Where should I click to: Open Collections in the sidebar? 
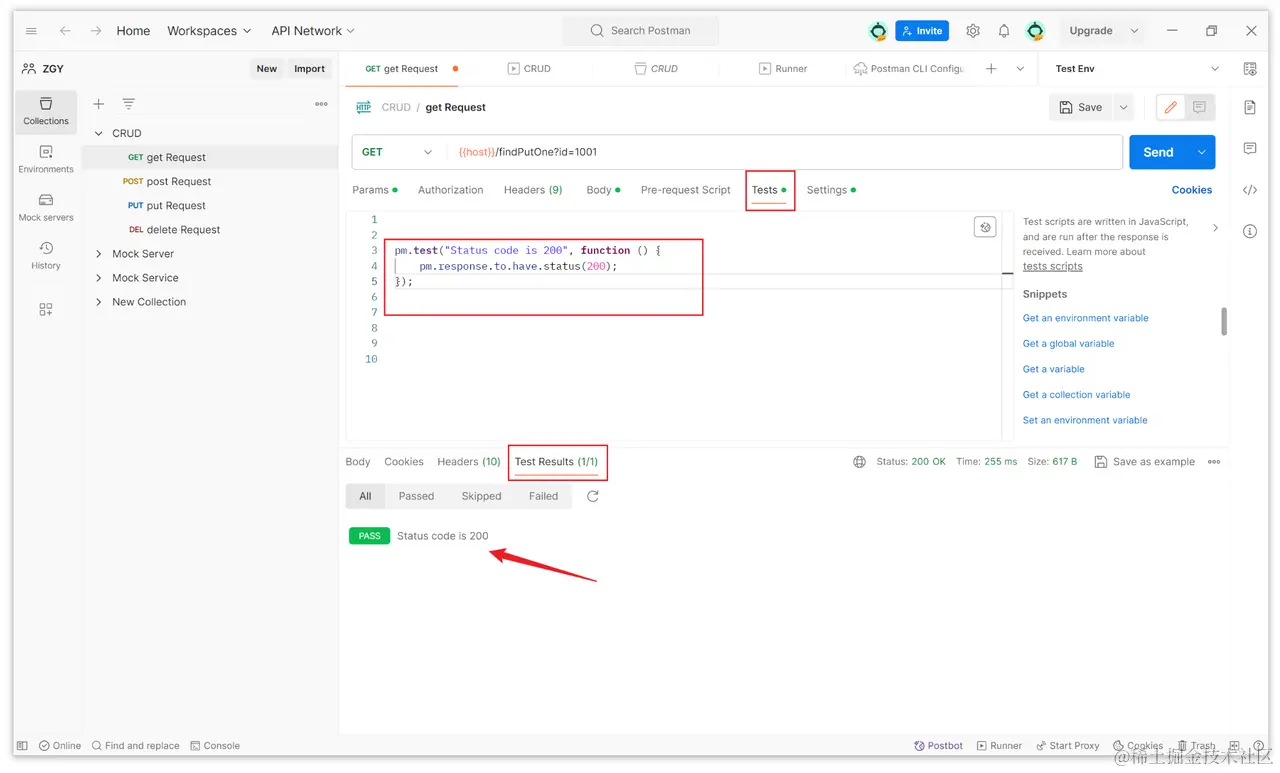pos(46,111)
